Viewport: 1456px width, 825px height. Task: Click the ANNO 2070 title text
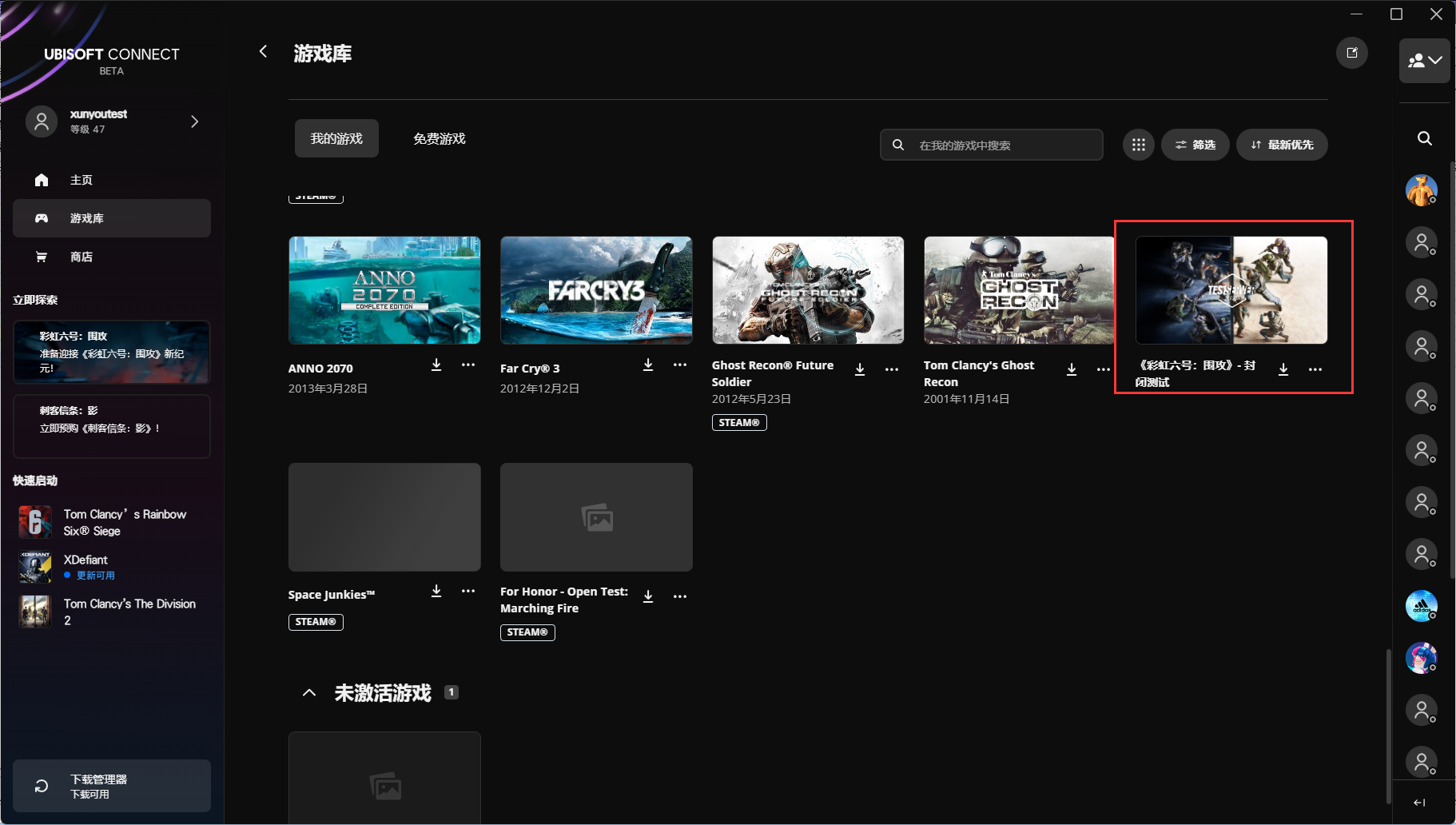point(320,369)
